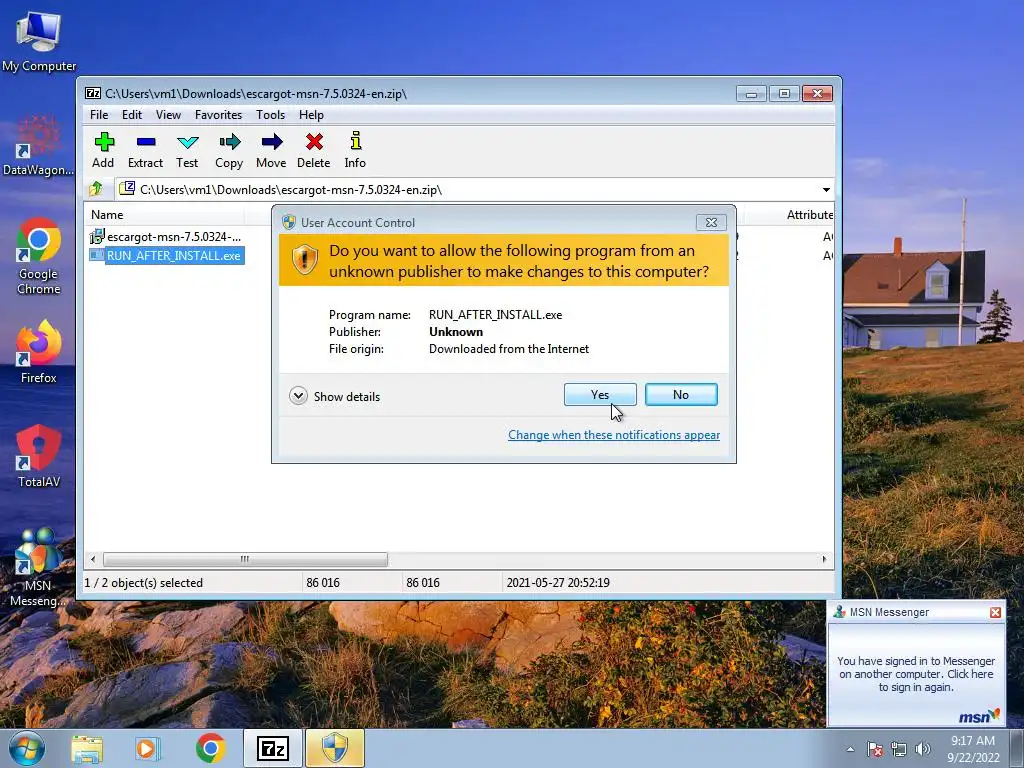The height and width of the screenshot is (768, 1024).
Task: Open Windows Media Player from the taskbar
Action: pos(148,748)
